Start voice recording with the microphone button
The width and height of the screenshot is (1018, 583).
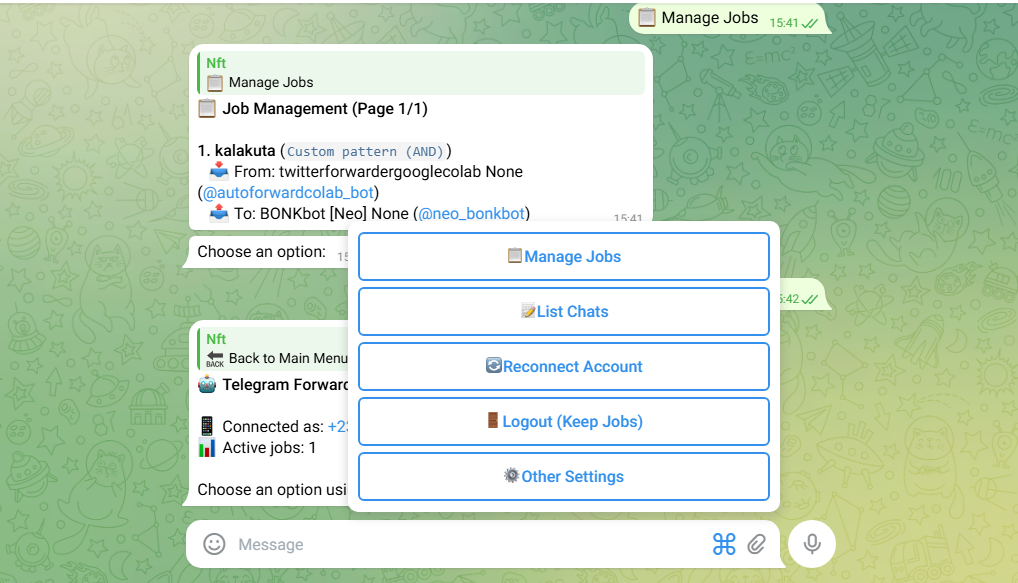[x=812, y=544]
